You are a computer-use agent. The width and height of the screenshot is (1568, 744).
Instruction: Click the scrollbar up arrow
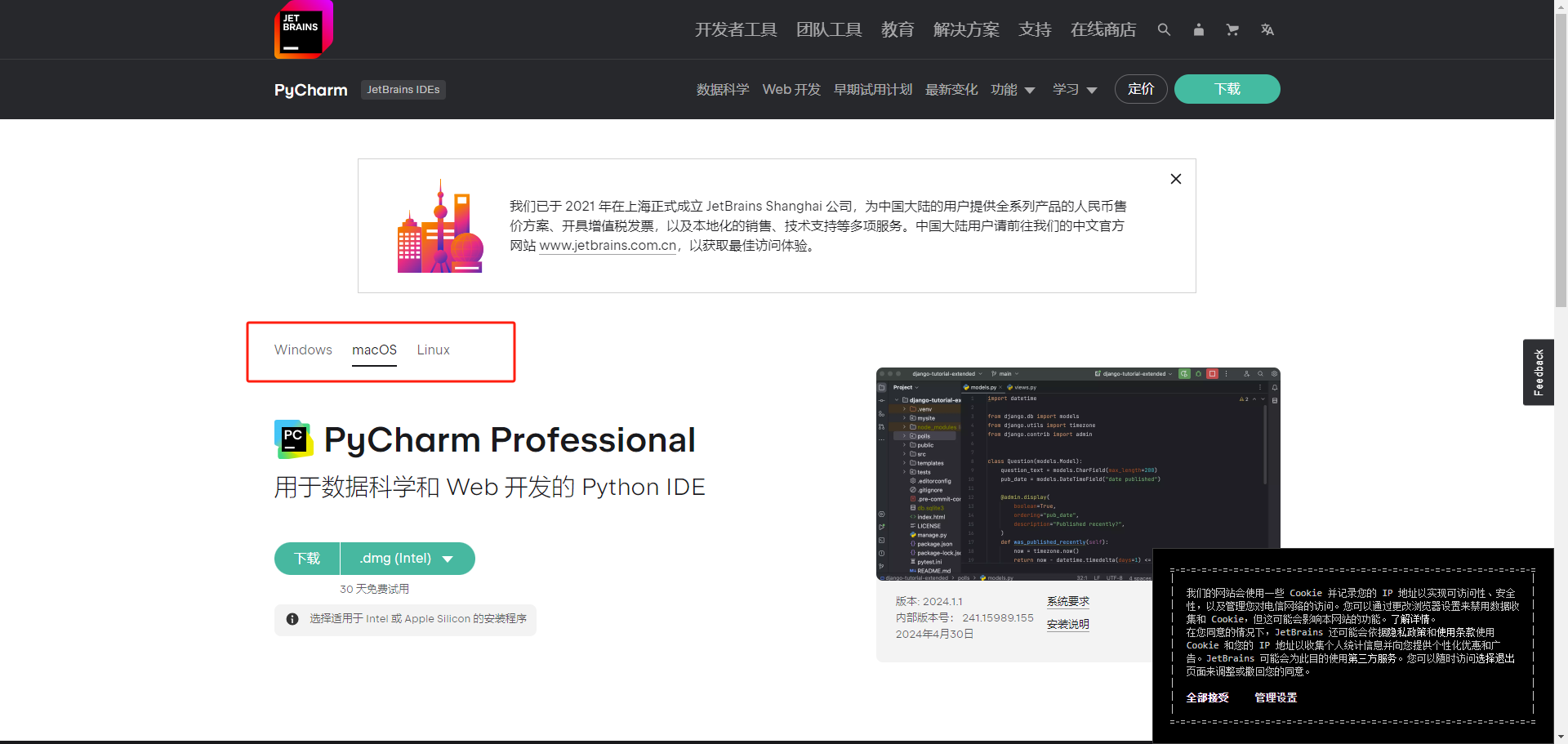1561,6
